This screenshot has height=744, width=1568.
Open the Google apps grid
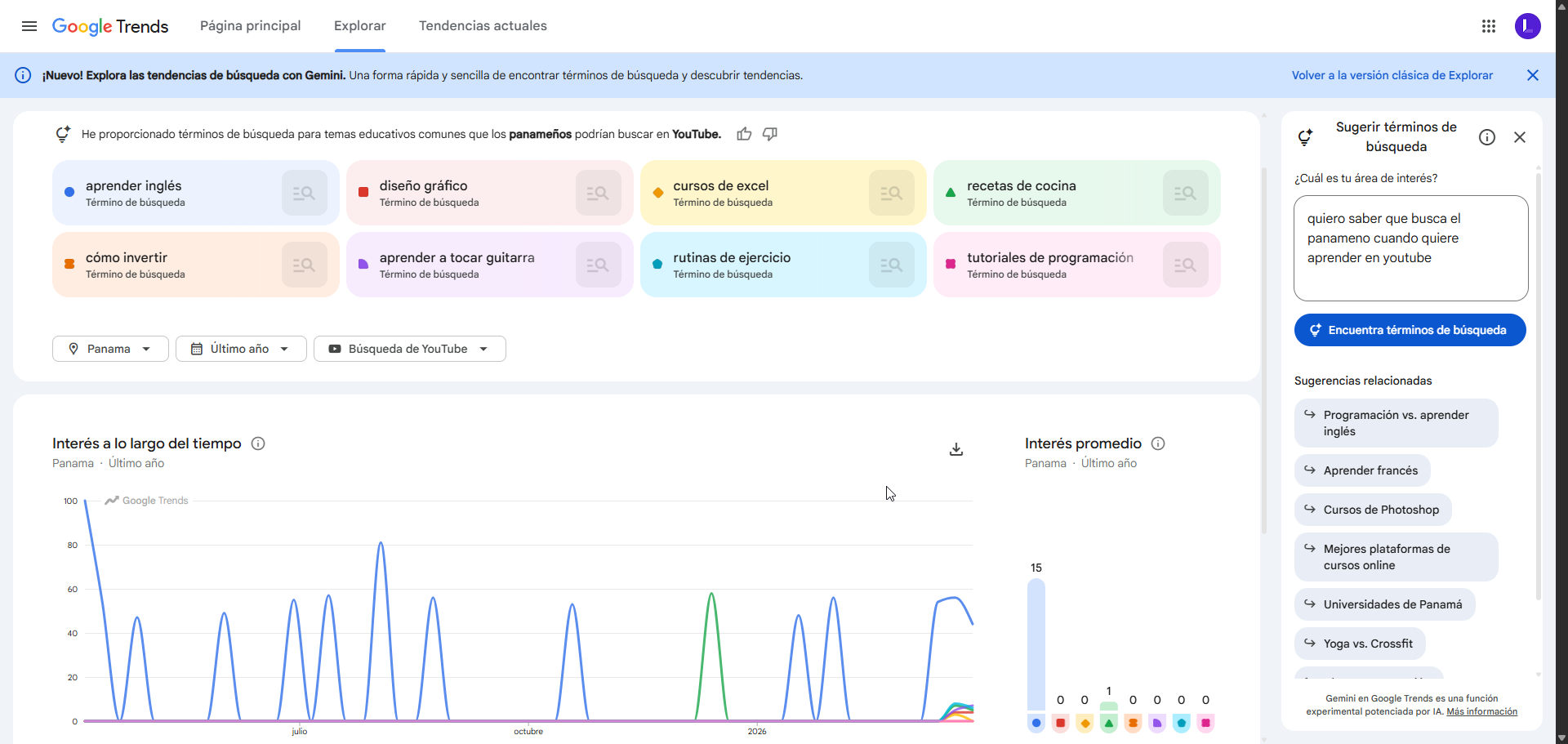point(1489,26)
